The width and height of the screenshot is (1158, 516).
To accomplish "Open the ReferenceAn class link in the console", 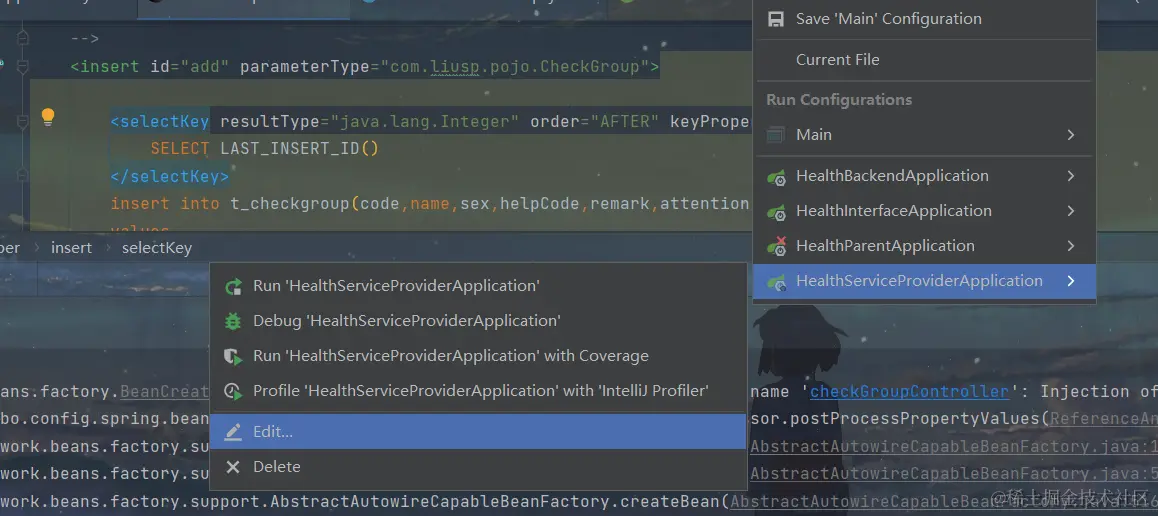I will (1104, 419).
